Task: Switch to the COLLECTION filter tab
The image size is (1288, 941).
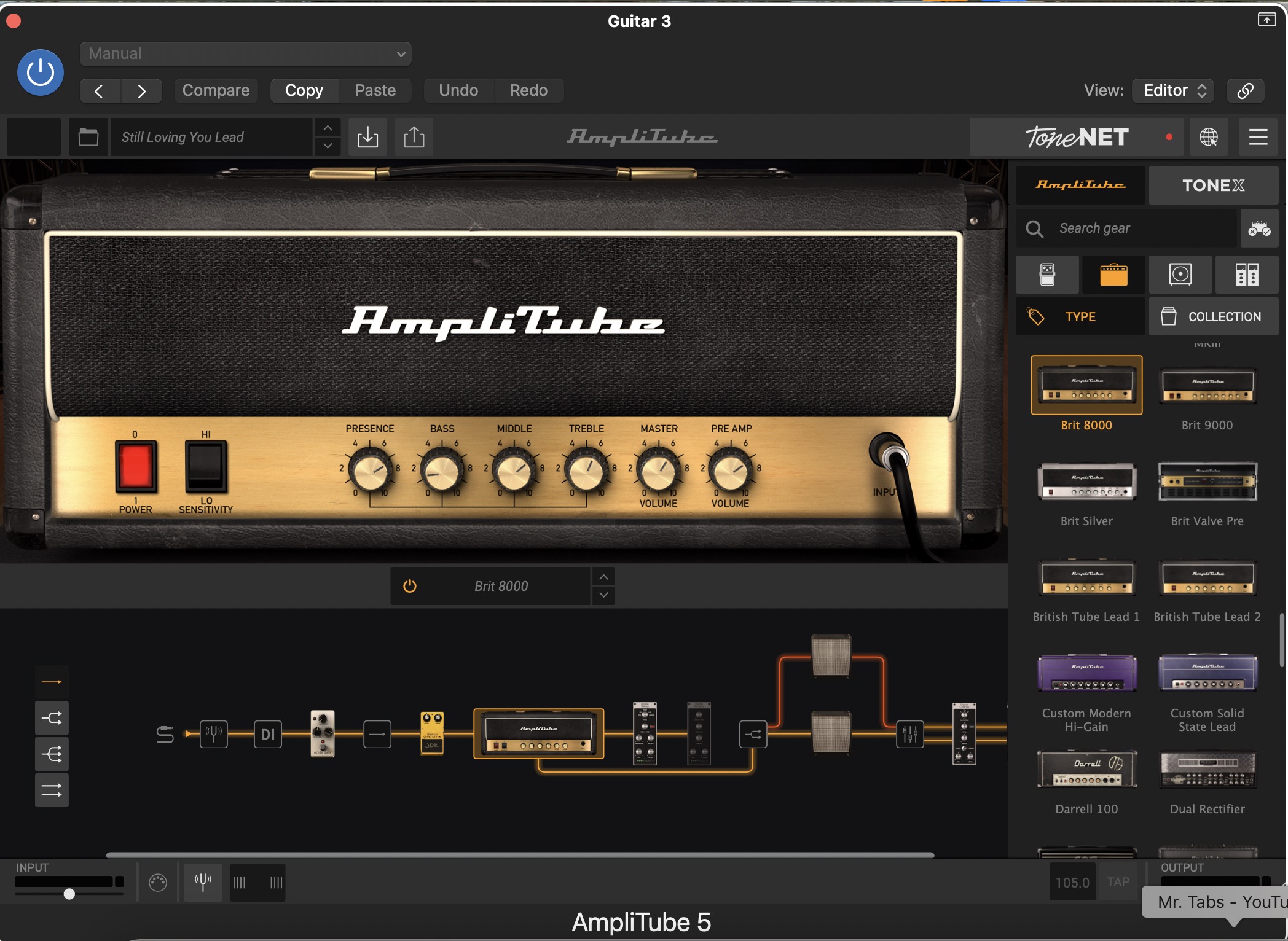Action: tap(1214, 316)
